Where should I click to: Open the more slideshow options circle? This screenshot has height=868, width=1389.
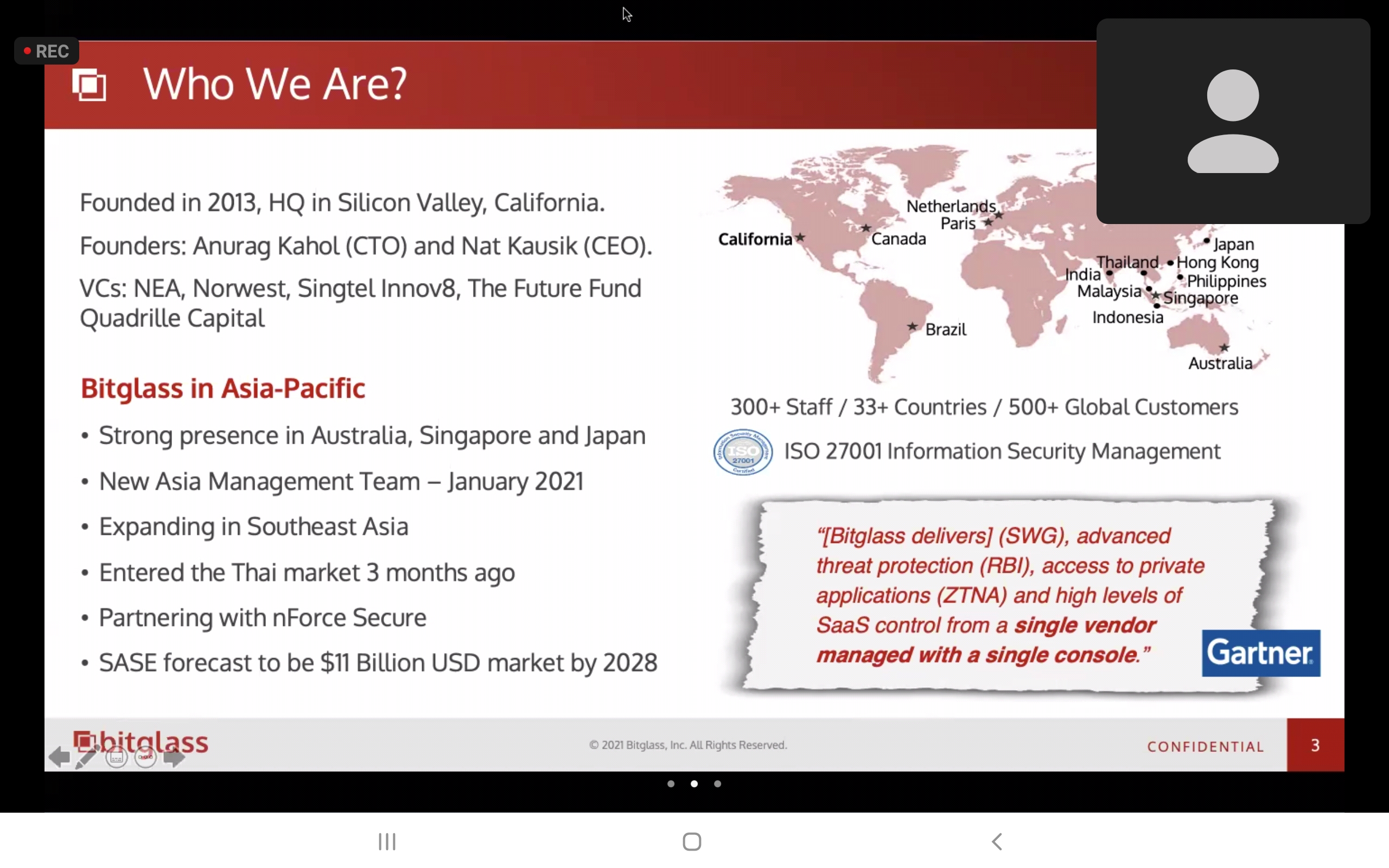[145, 758]
